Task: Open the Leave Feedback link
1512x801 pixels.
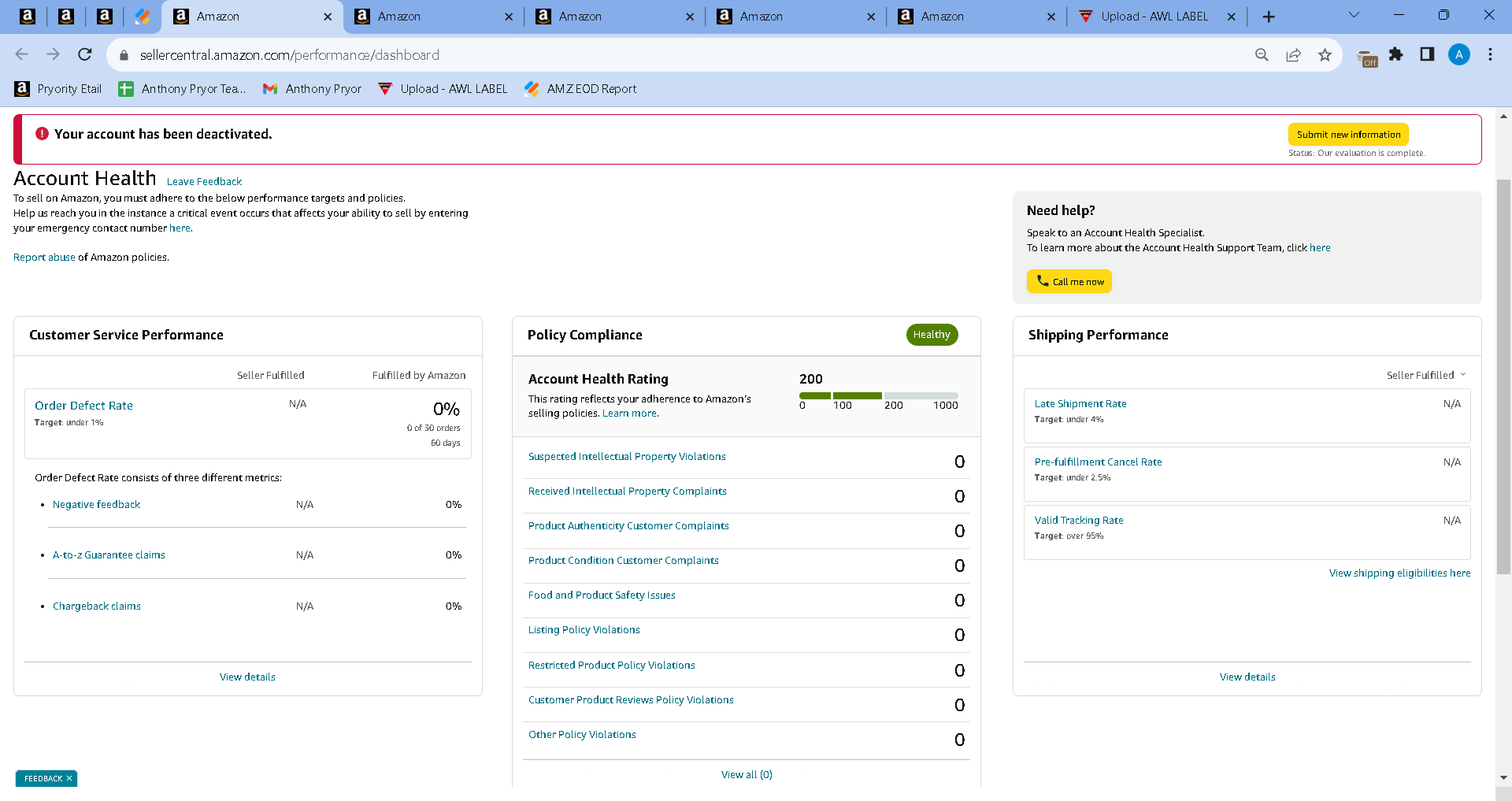Action: tap(204, 182)
